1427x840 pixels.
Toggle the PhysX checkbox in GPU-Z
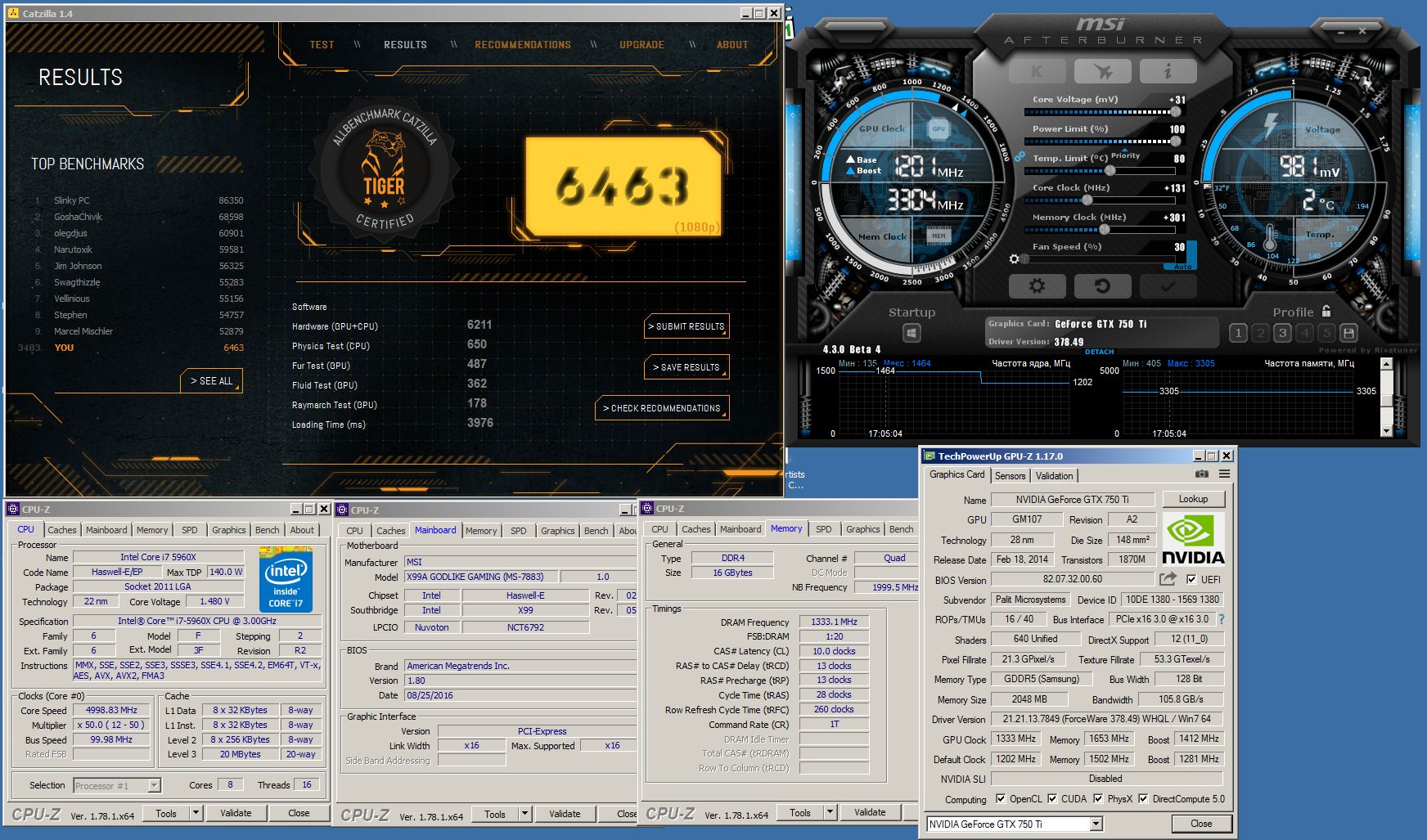point(1098,799)
